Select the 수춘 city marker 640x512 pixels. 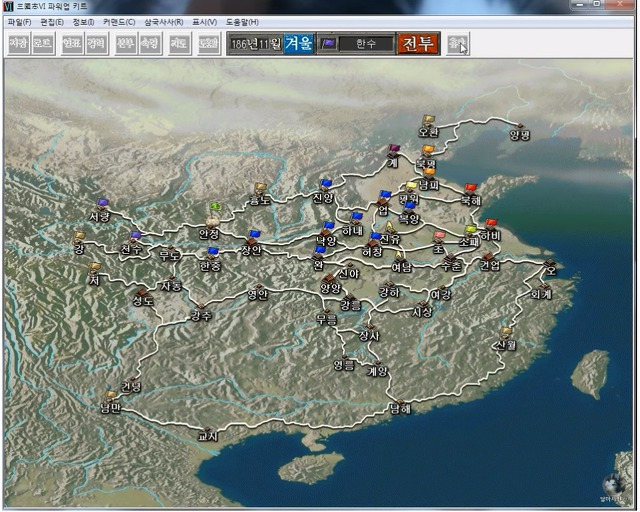[x=451, y=263]
